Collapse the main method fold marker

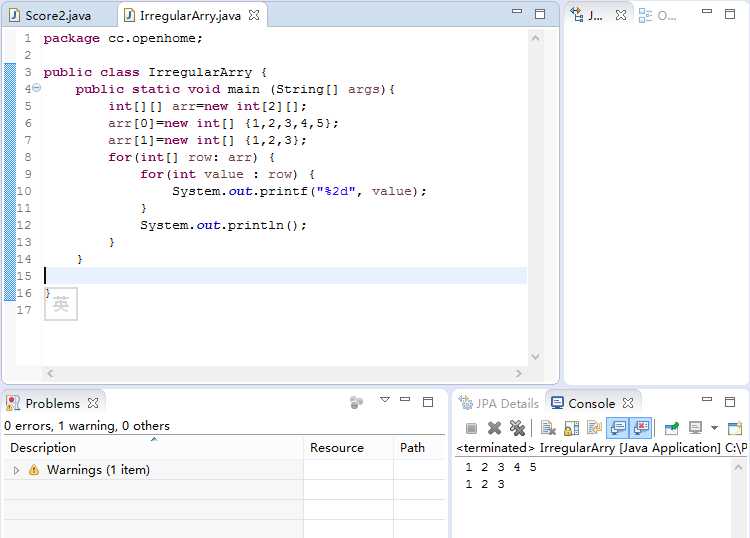(36, 88)
